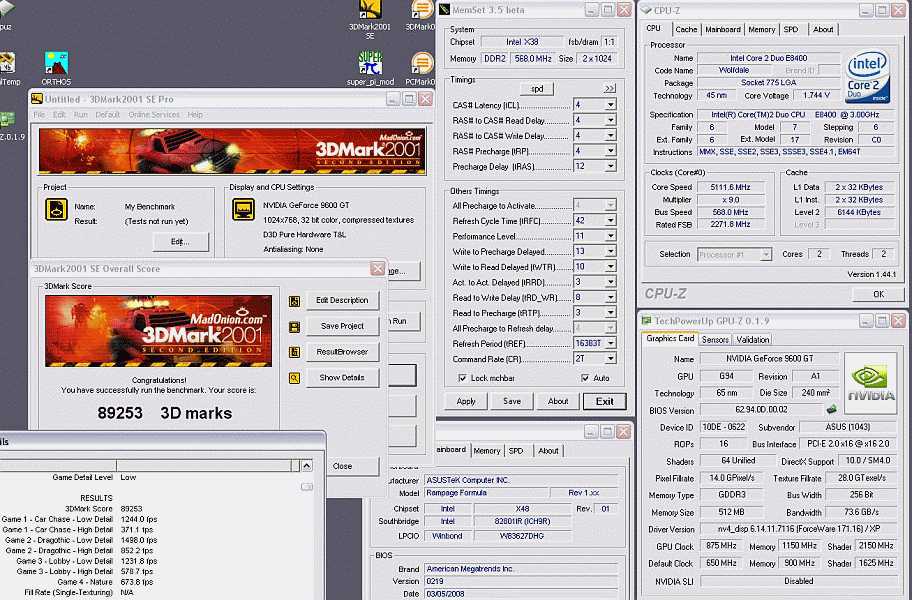Open the Online Services menu in 3DMark2001
912x600 pixels.
[x=154, y=115]
